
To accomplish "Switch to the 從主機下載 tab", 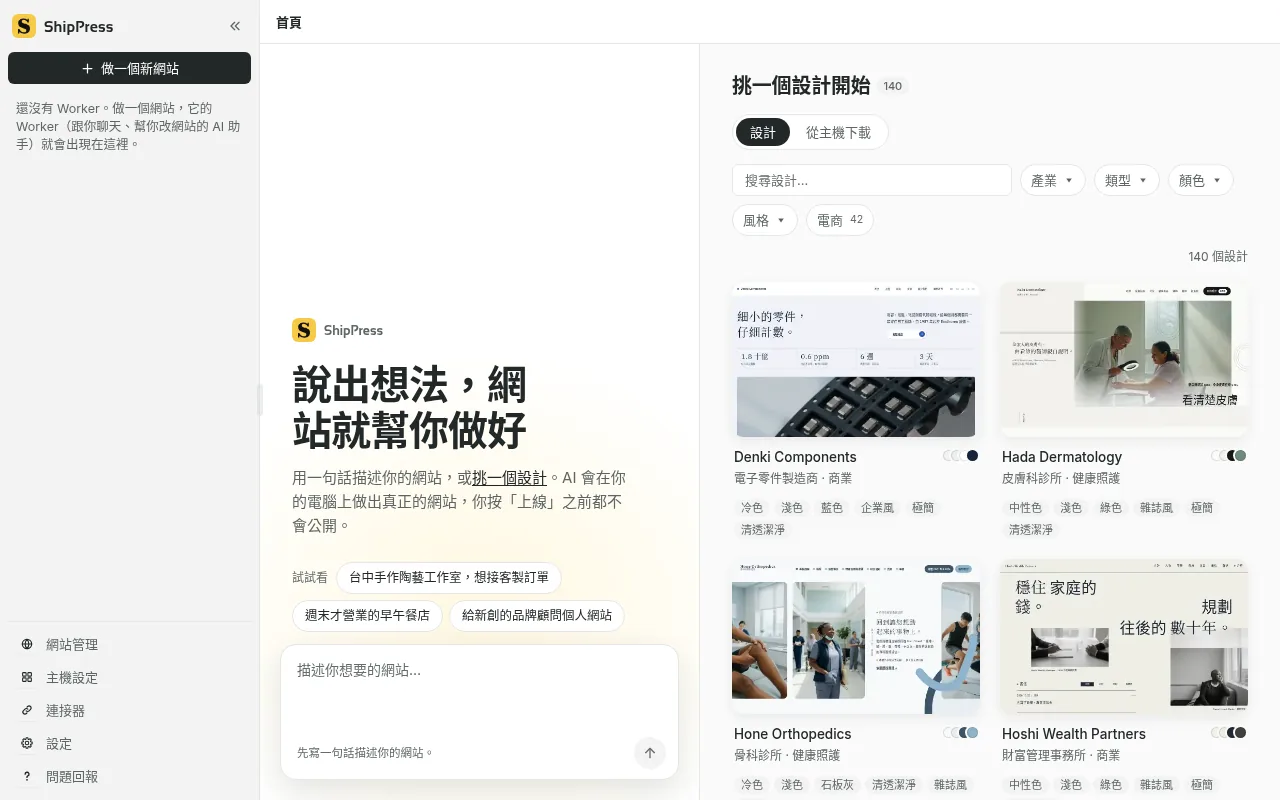I will pyautogui.click(x=838, y=132).
